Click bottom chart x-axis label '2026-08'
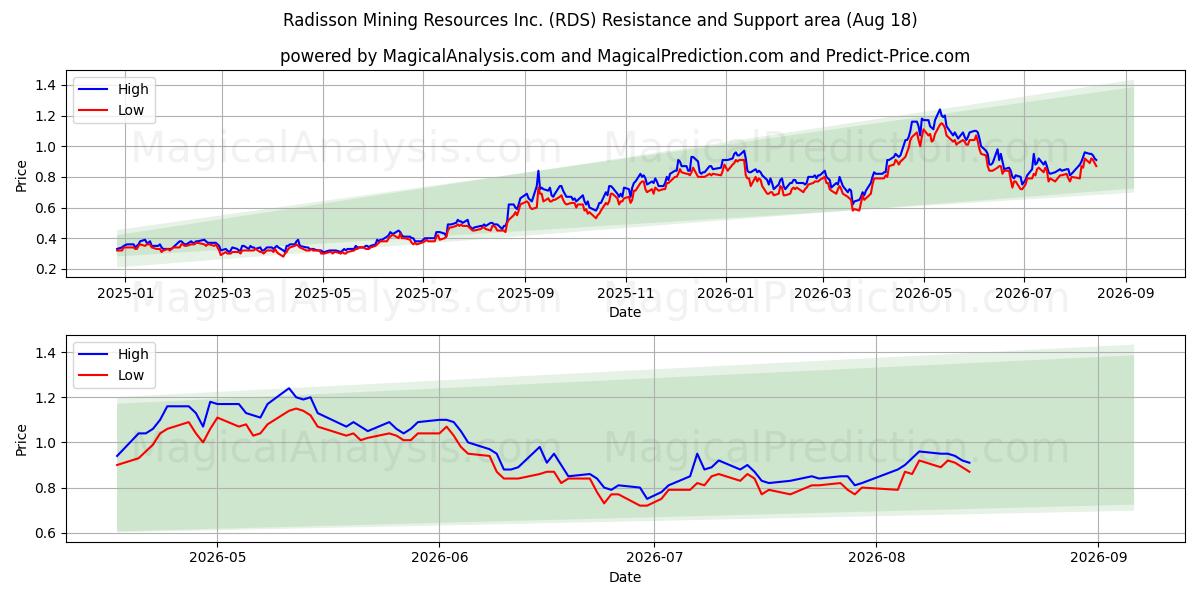1200x600 pixels. coord(876,559)
